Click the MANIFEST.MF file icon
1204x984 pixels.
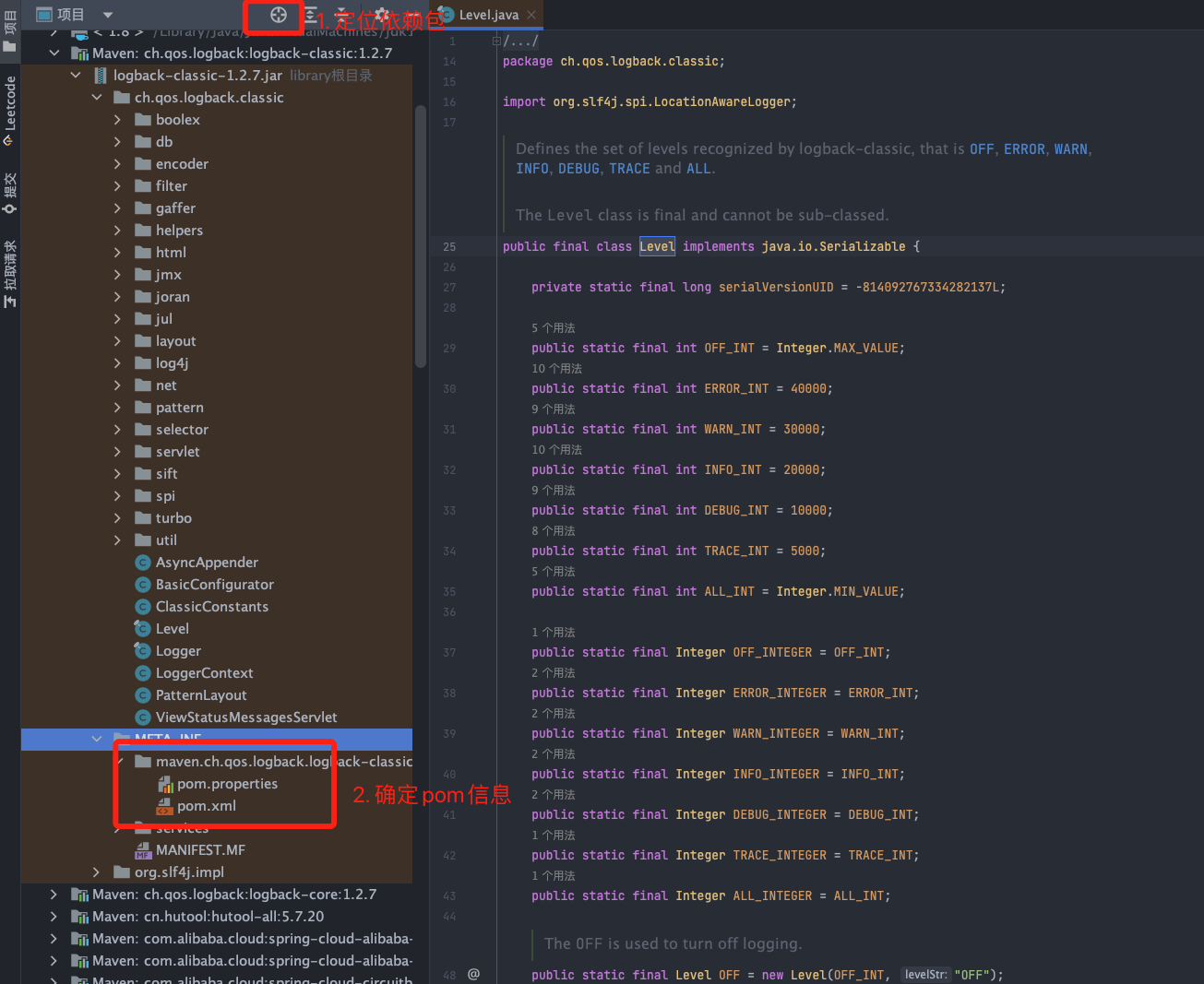tap(143, 850)
